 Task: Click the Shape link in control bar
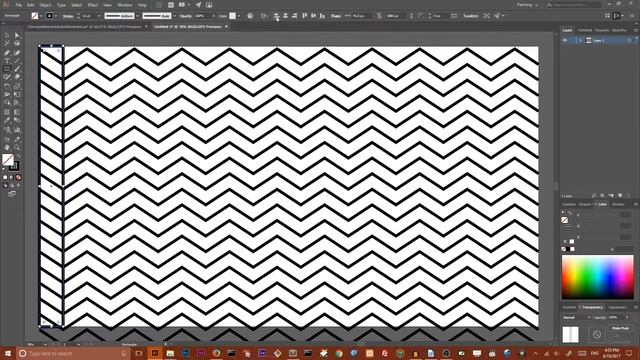click(336, 16)
